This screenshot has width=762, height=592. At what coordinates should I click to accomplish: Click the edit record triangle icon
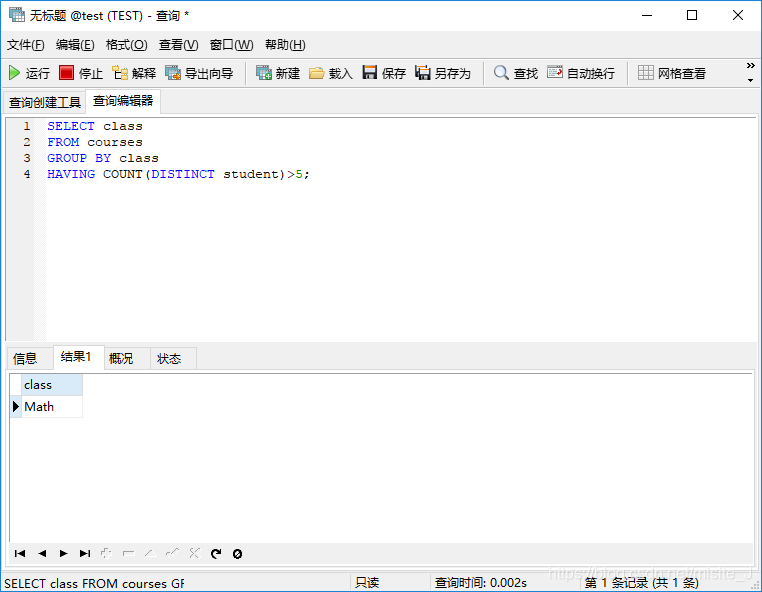tap(151, 554)
